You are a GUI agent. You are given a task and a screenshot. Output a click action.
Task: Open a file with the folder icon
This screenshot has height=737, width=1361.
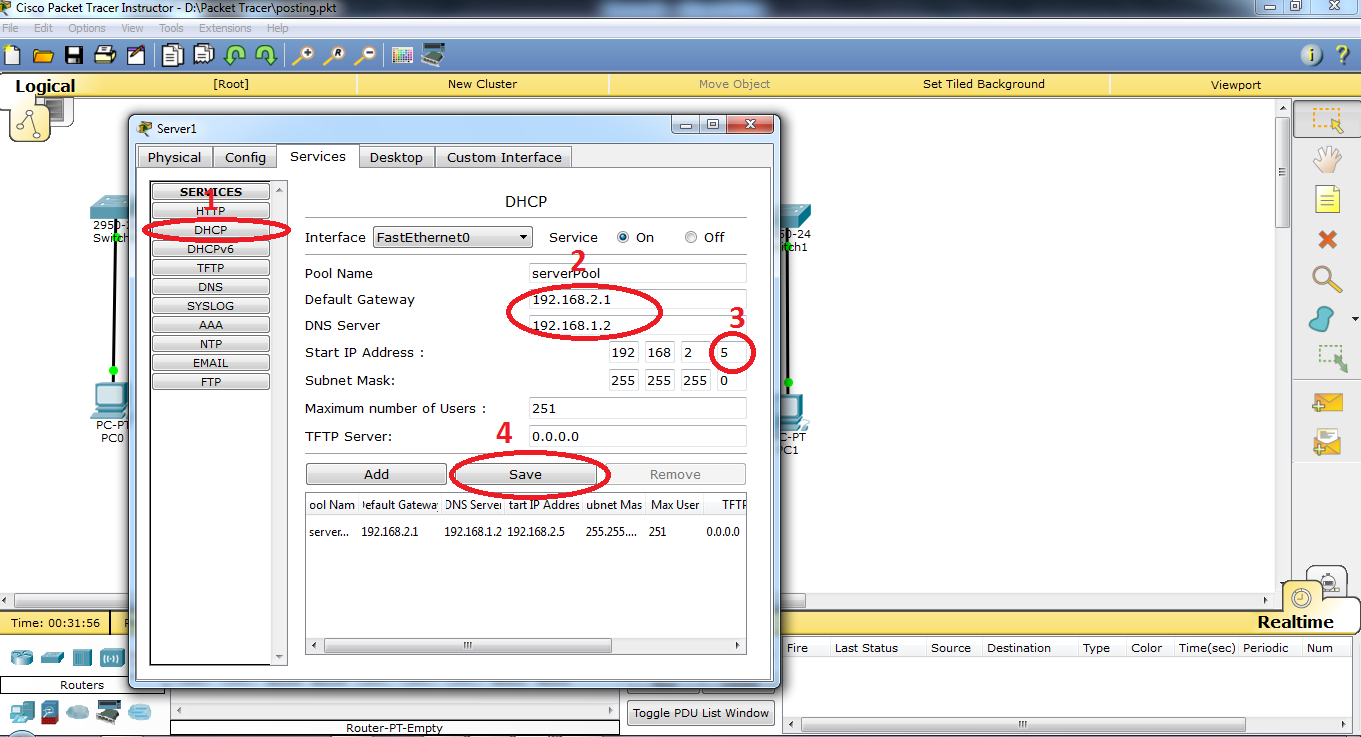[x=43, y=55]
